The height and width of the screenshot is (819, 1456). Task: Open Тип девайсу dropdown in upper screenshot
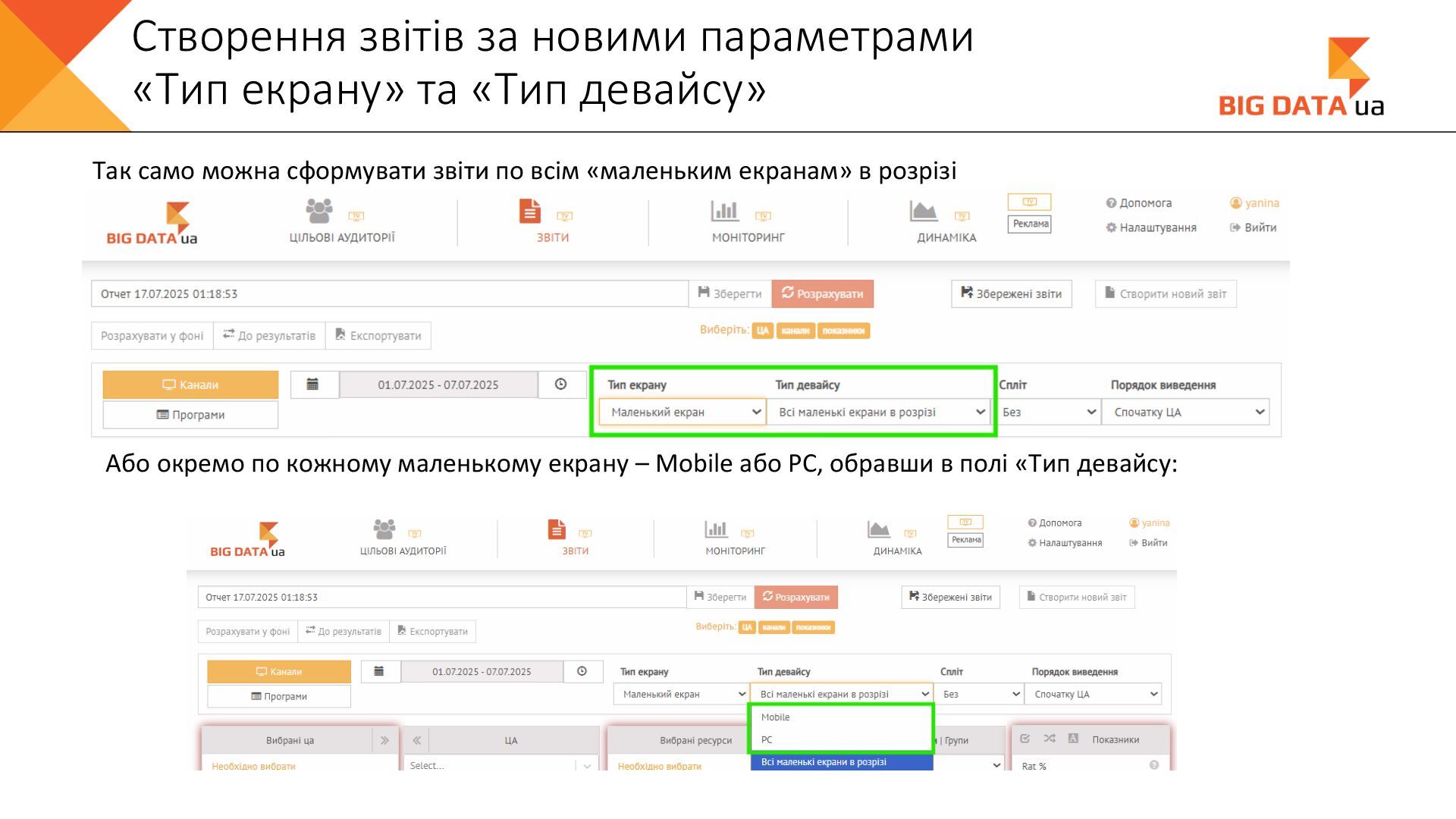(x=879, y=412)
